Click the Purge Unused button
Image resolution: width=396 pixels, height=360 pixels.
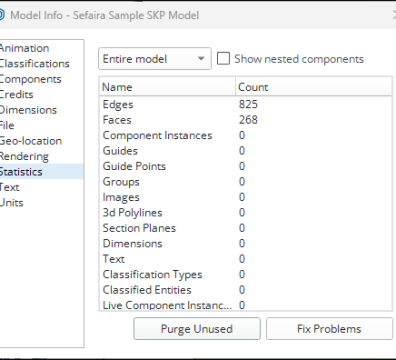(x=197, y=329)
